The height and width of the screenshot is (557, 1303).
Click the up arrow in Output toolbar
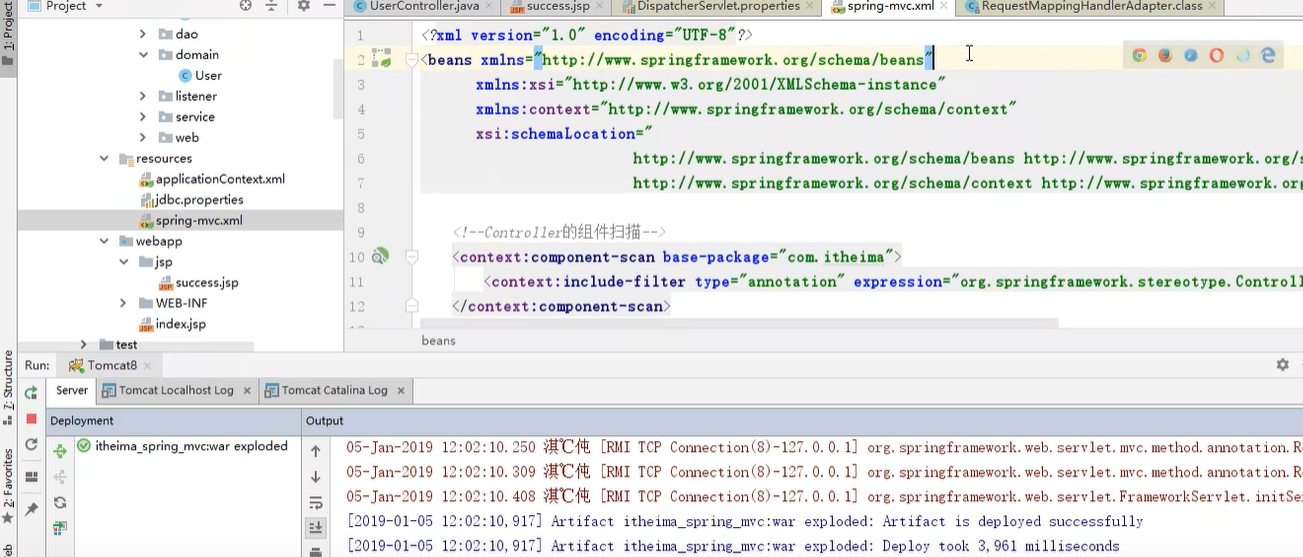tap(316, 452)
